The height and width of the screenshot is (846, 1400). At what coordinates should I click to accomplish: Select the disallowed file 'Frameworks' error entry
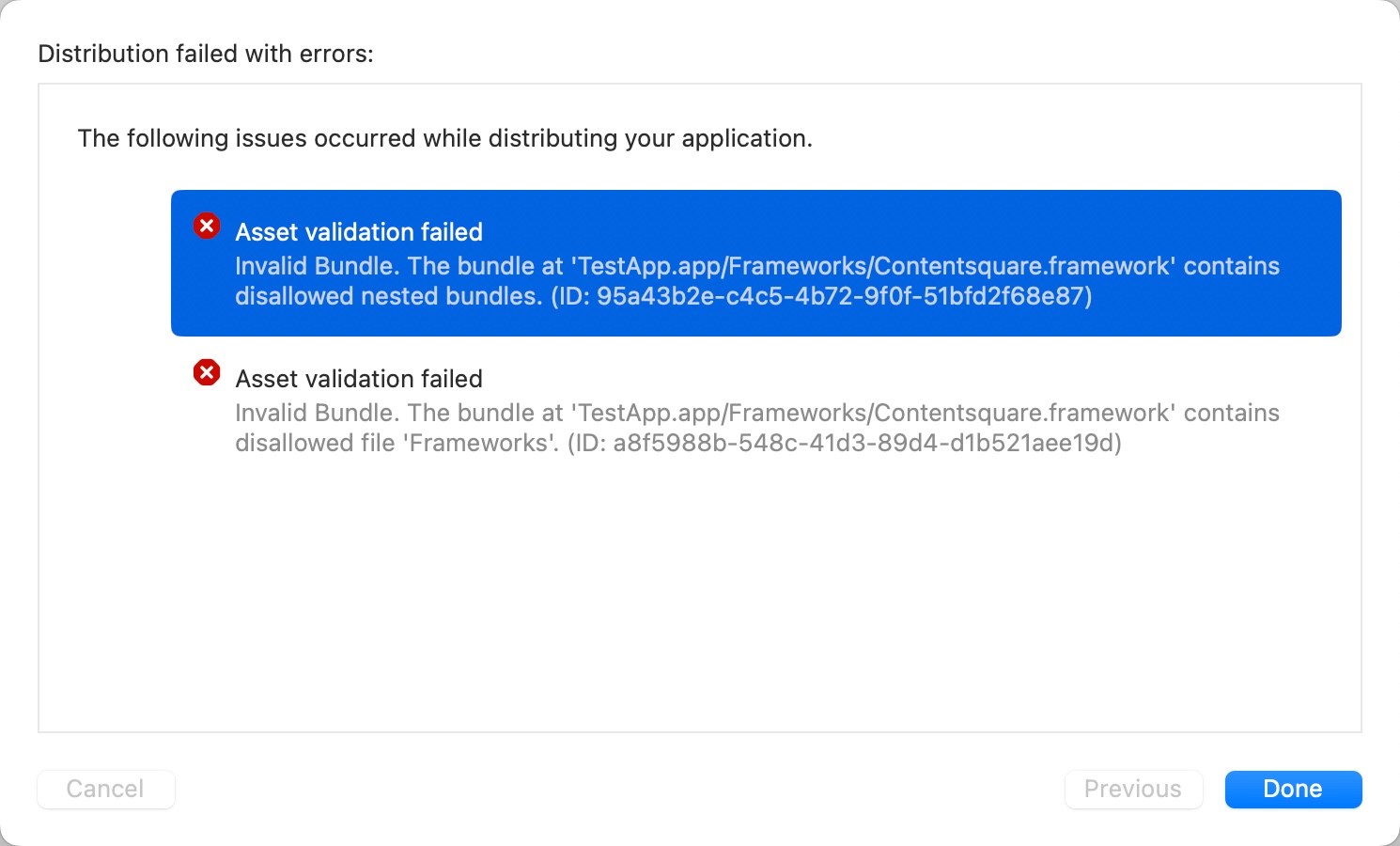(x=756, y=410)
